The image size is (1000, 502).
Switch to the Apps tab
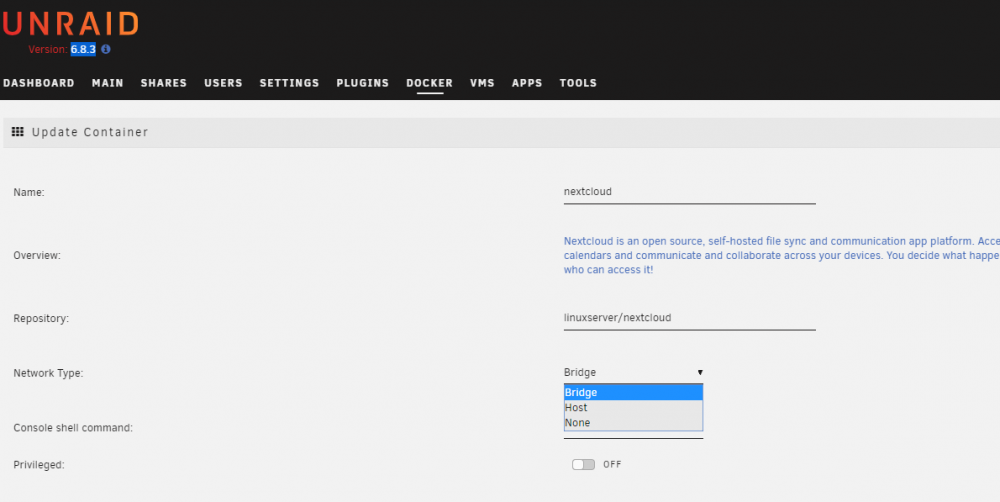[x=527, y=83]
